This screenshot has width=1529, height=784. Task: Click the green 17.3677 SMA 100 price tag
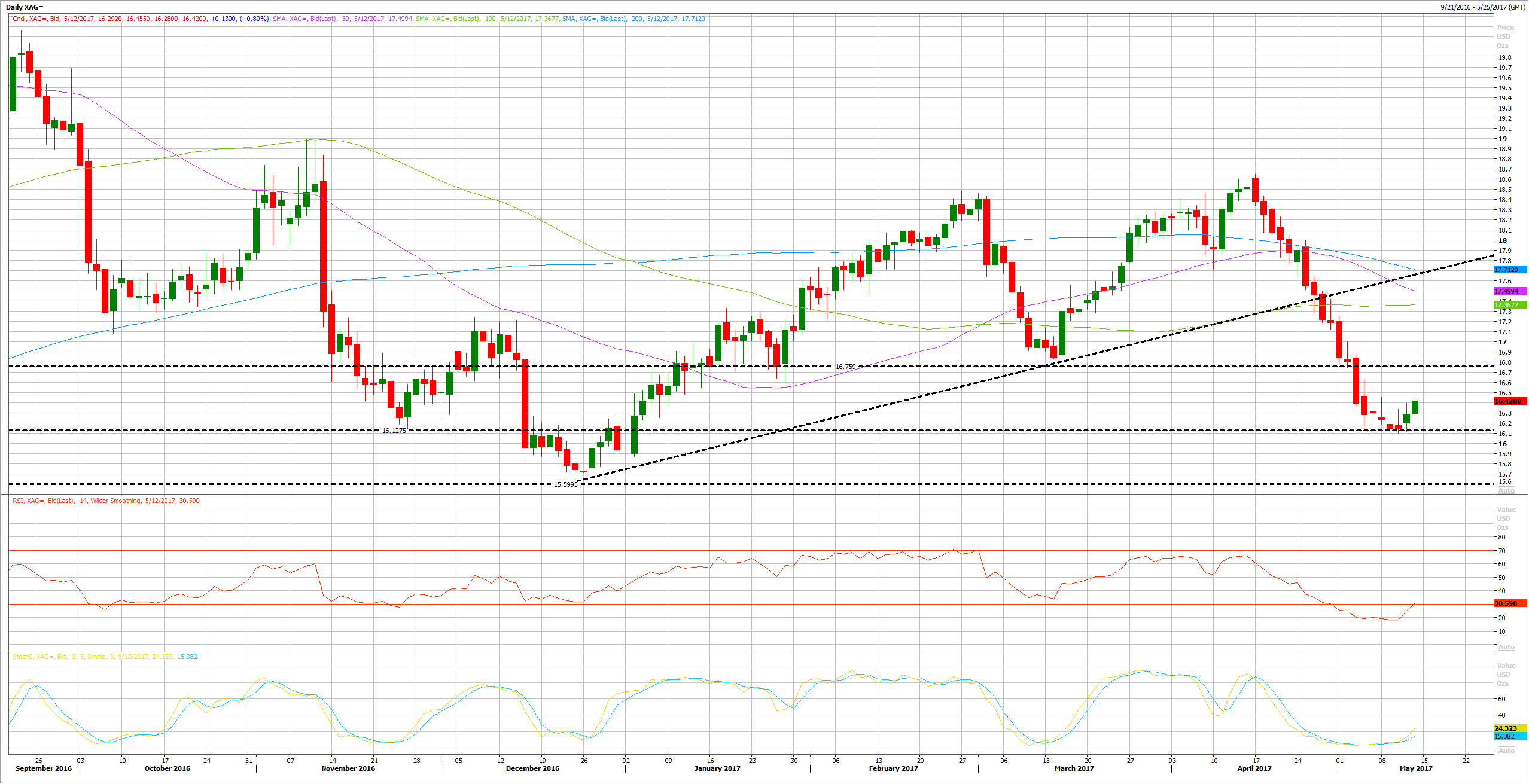point(1509,305)
